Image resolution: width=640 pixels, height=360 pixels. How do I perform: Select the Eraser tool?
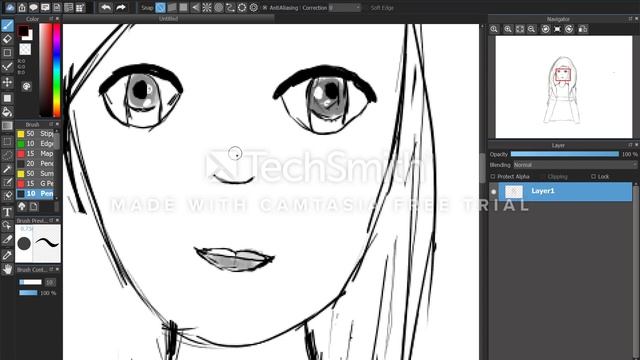(x=7, y=39)
